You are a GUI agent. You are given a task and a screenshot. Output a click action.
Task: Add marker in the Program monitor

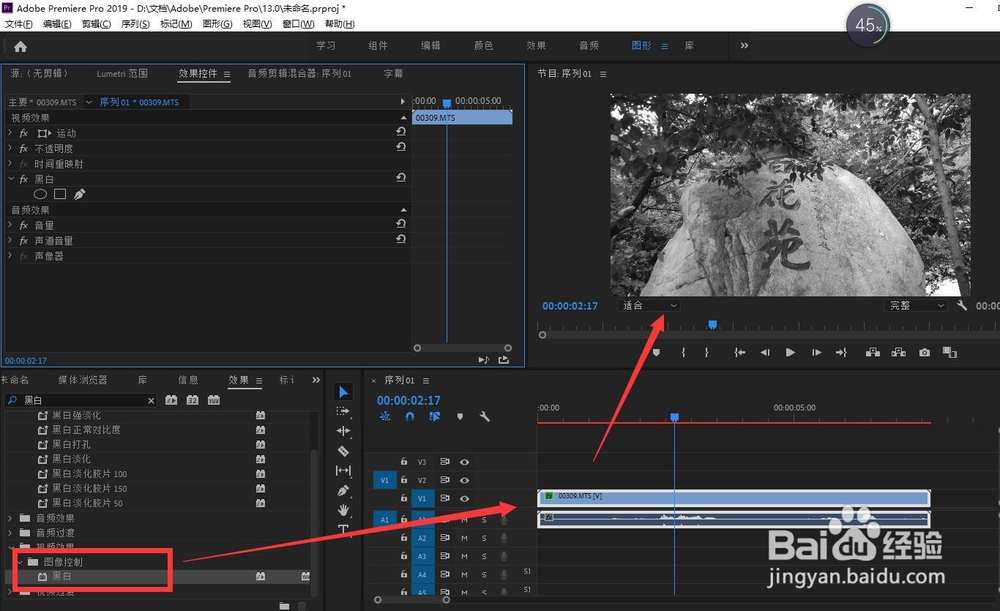pos(656,352)
